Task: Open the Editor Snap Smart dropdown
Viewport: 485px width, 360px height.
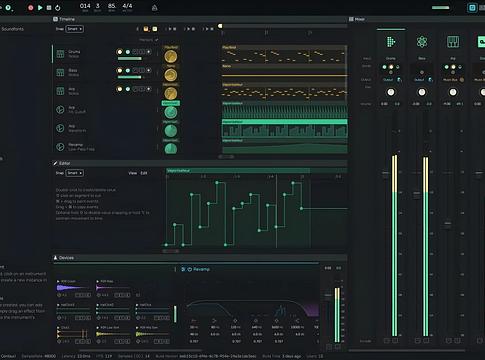Action: tap(74, 173)
